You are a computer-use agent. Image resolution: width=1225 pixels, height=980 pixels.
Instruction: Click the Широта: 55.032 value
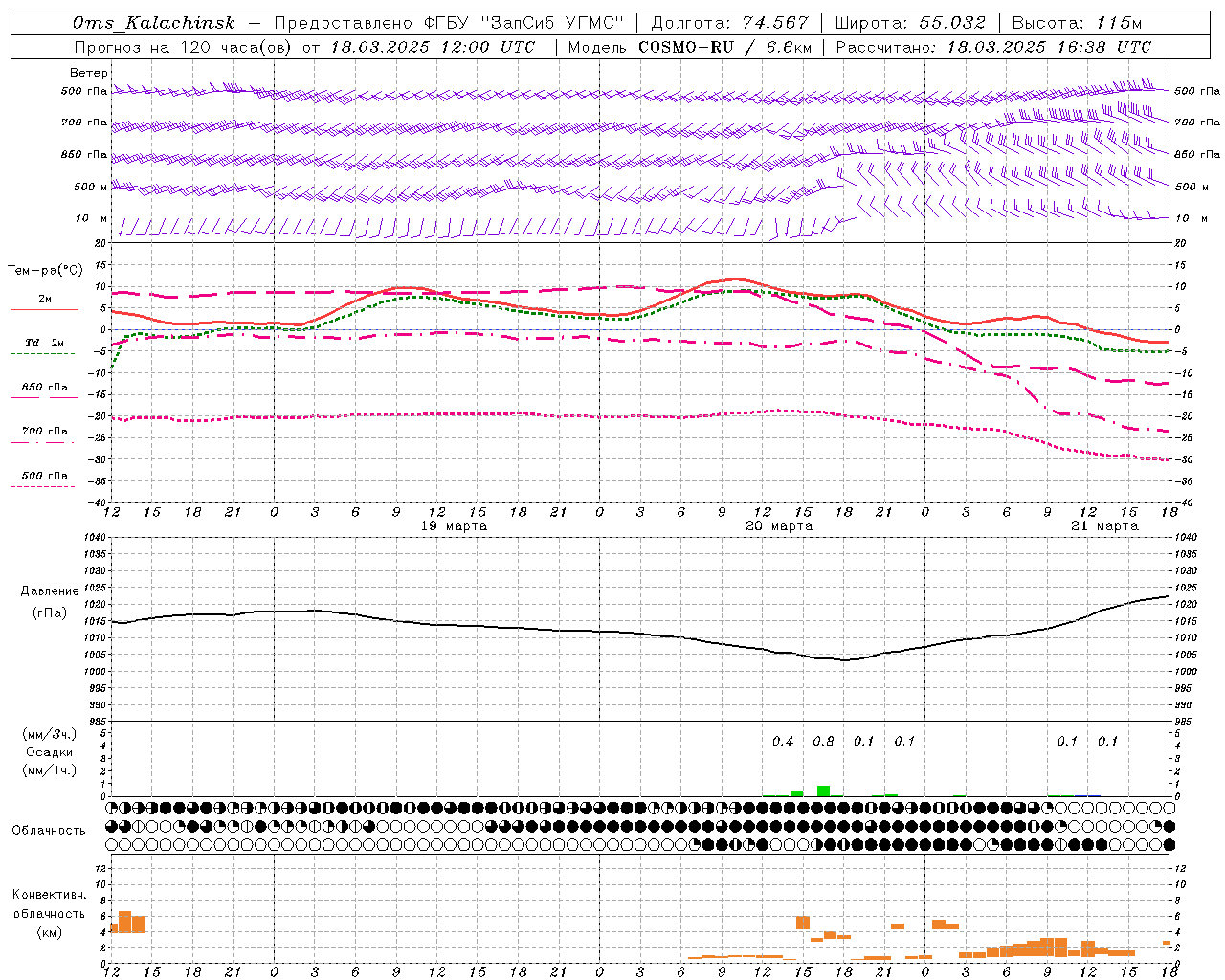click(910, 23)
